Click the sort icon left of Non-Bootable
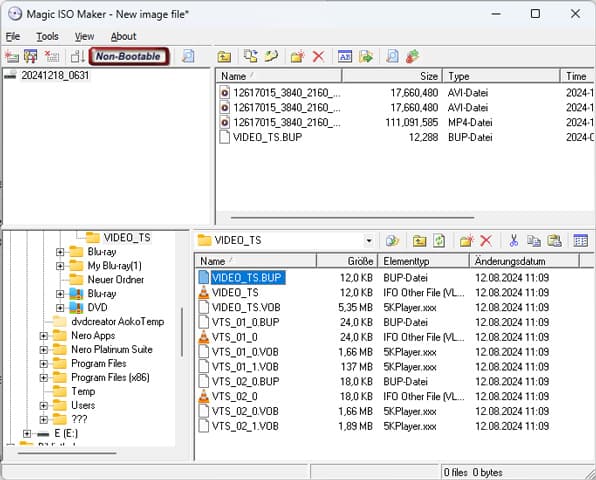Viewport: 596px width, 480px height. coord(78,57)
